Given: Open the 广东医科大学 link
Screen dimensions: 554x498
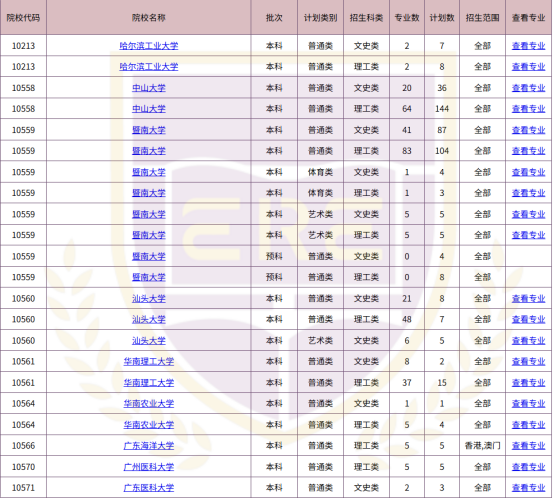Looking at the screenshot, I should 149,488.
